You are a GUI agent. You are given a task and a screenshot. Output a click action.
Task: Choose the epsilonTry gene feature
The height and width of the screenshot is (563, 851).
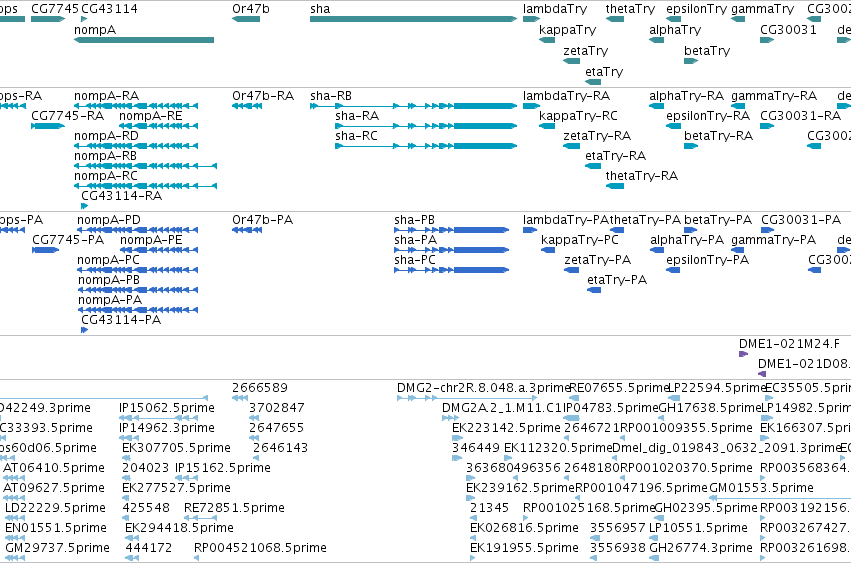tap(674, 19)
